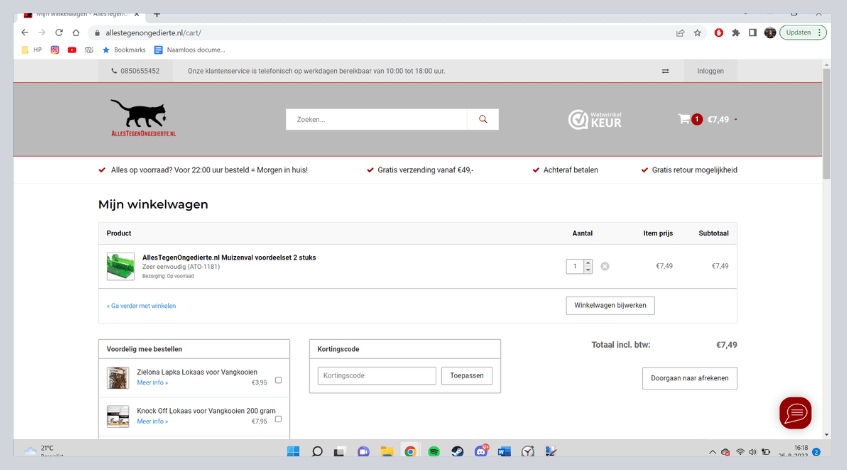The image size is (847, 470).
Task: Expand the cart total dropdown arrow
Action: pyautogui.click(x=736, y=120)
